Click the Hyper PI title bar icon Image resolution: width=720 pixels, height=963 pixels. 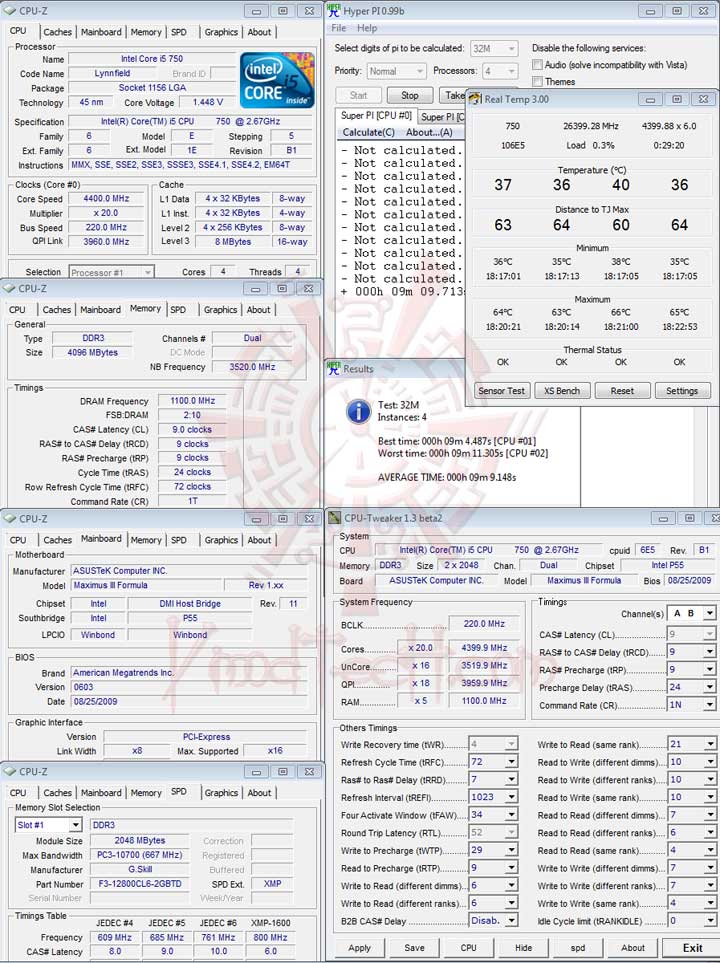pyautogui.click(x=334, y=10)
